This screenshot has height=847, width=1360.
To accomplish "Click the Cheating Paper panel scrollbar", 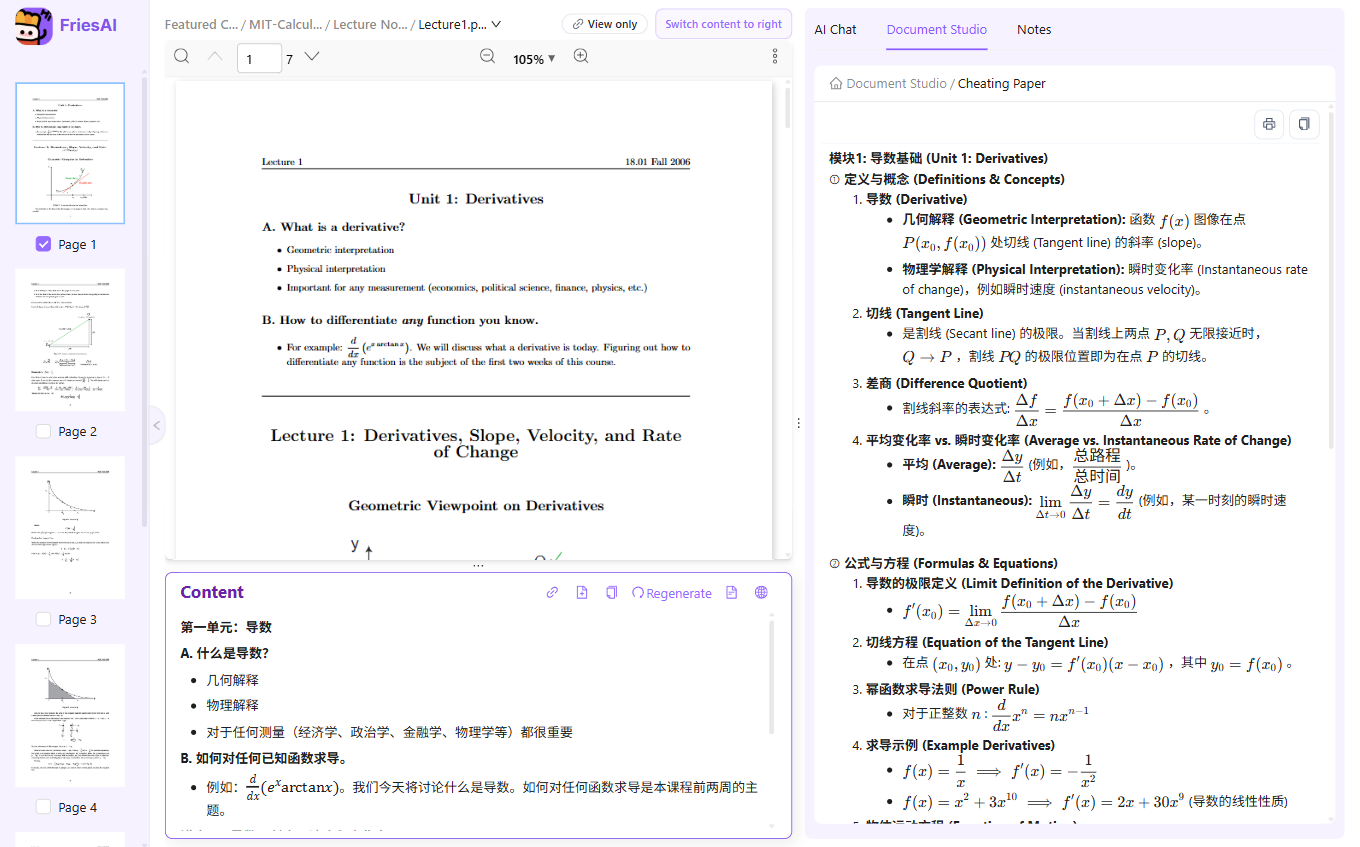I will 1330,280.
